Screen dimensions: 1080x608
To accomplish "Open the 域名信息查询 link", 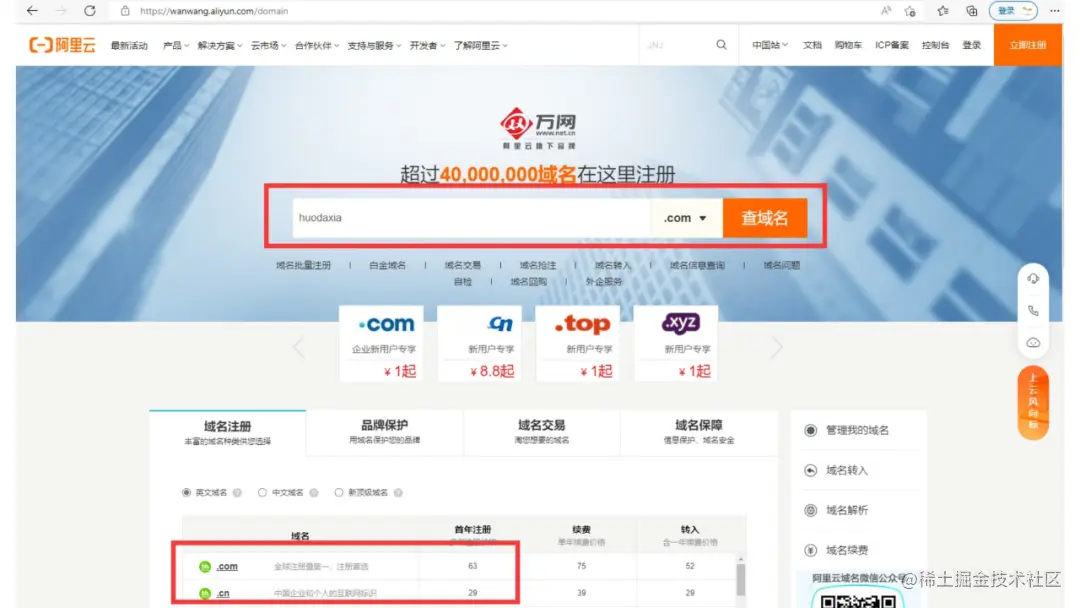I will (x=697, y=265).
